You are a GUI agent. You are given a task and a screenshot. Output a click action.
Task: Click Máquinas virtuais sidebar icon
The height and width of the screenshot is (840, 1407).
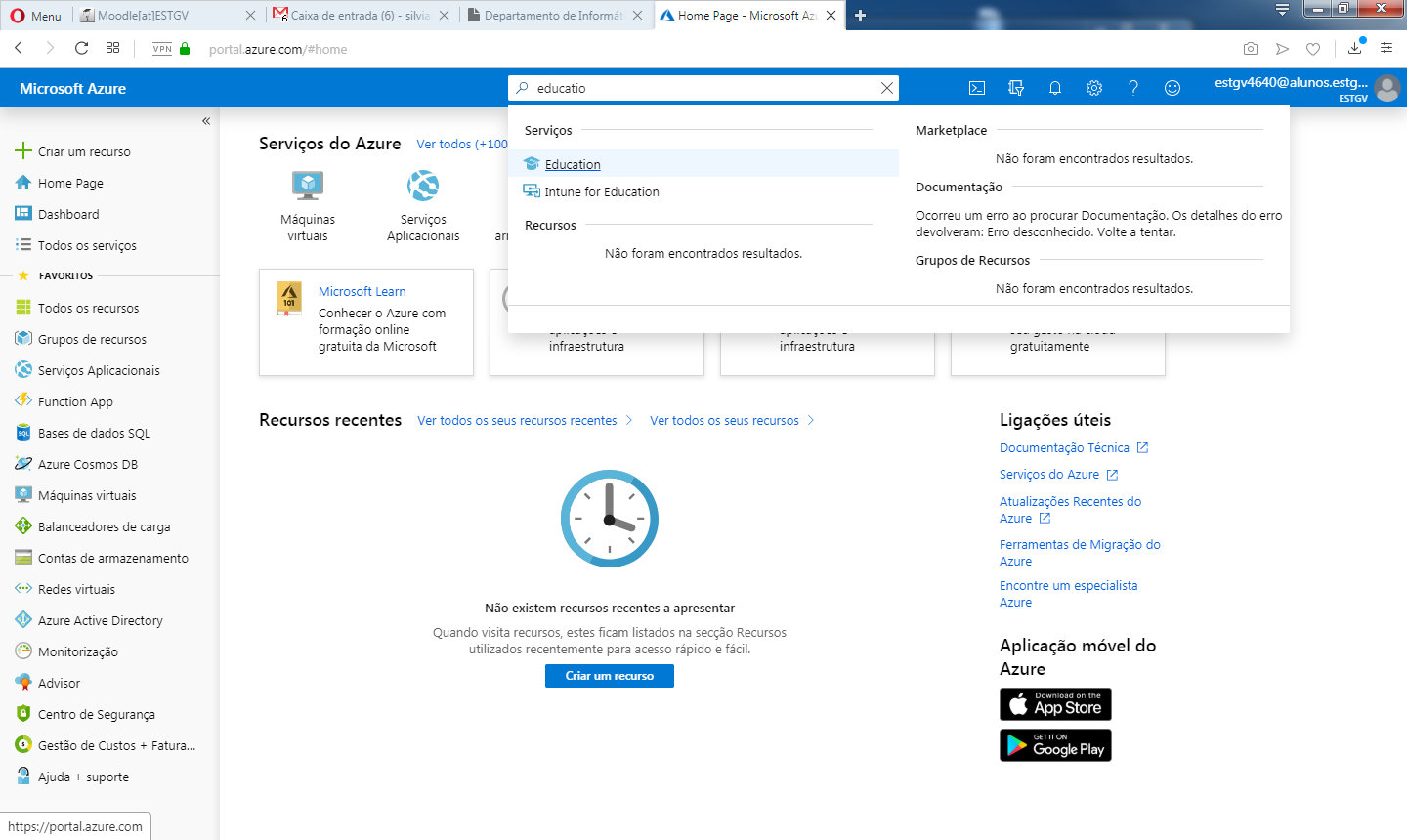(x=23, y=495)
